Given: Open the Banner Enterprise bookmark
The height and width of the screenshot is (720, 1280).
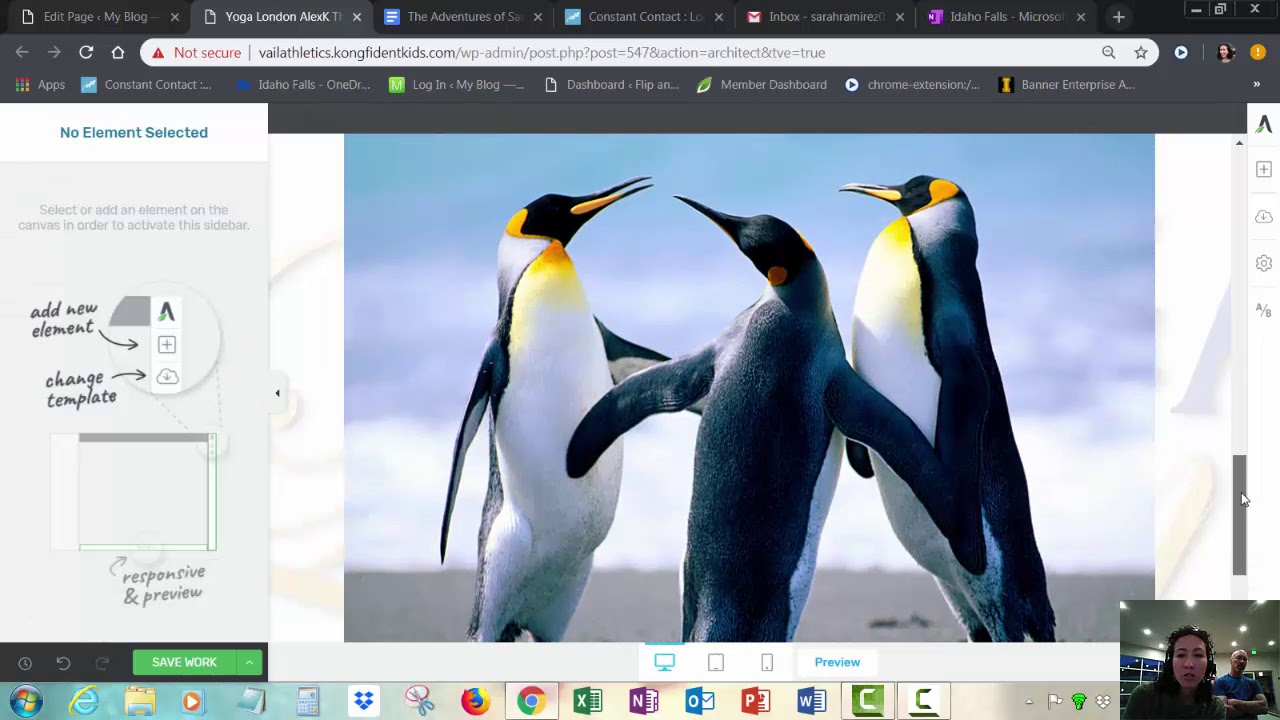Looking at the screenshot, I should (x=1067, y=85).
